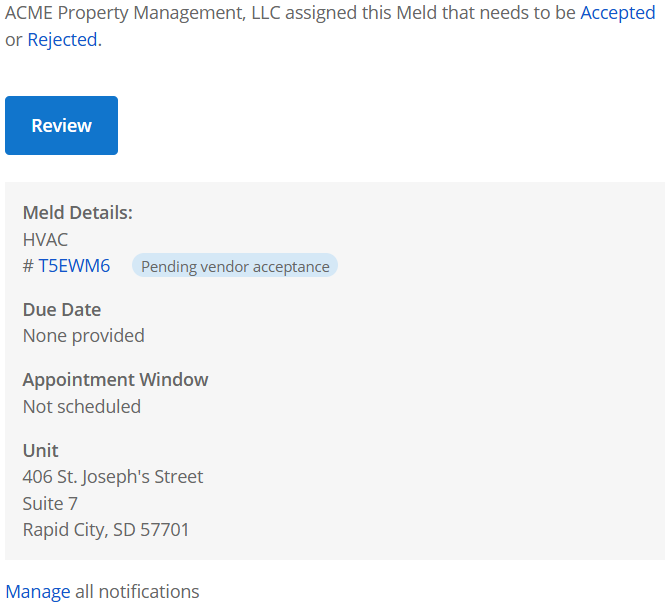Image resolution: width=672 pixels, height=612 pixels.
Task: Click the Due Date label
Action: [62, 310]
